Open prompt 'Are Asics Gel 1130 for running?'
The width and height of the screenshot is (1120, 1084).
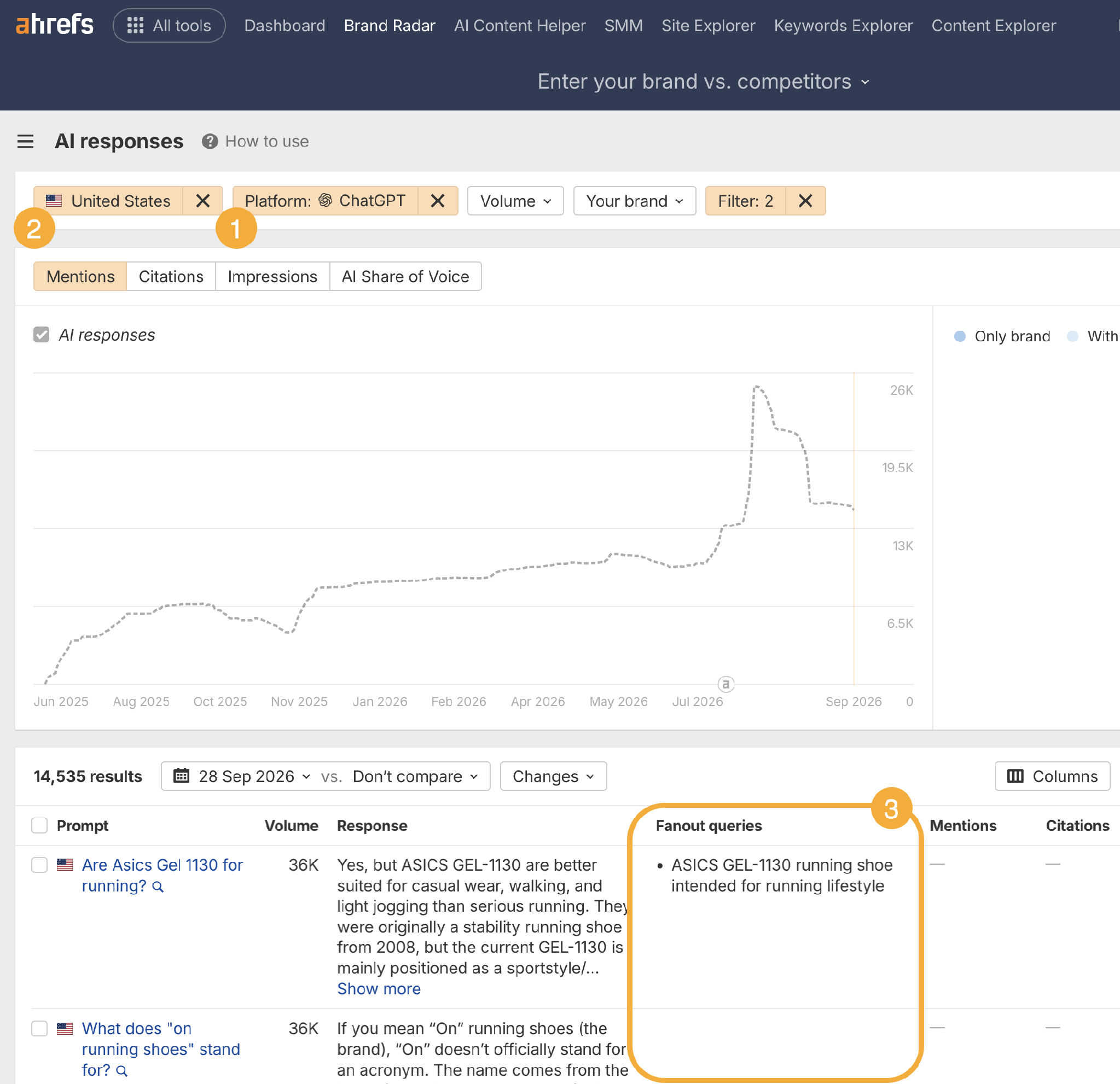pos(162,875)
